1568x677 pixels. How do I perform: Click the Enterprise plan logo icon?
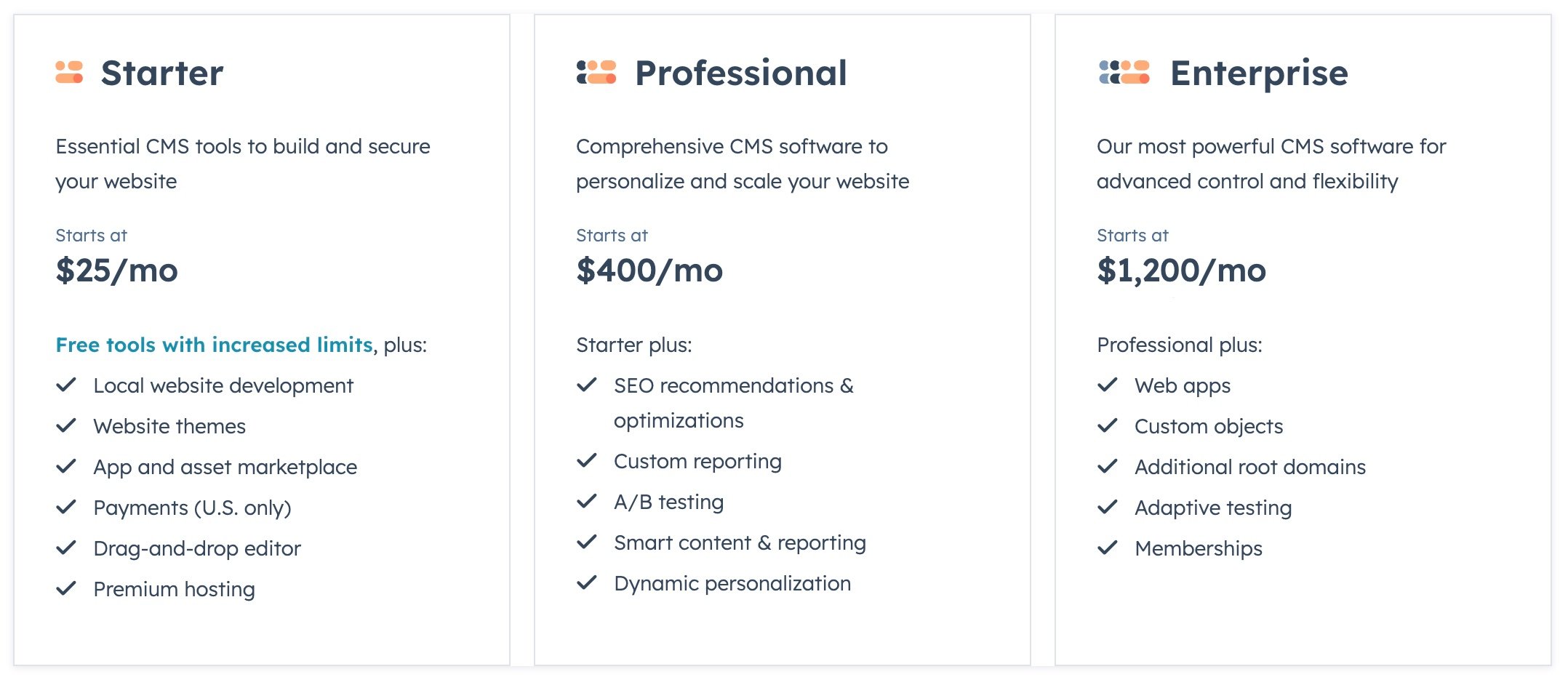1124,72
